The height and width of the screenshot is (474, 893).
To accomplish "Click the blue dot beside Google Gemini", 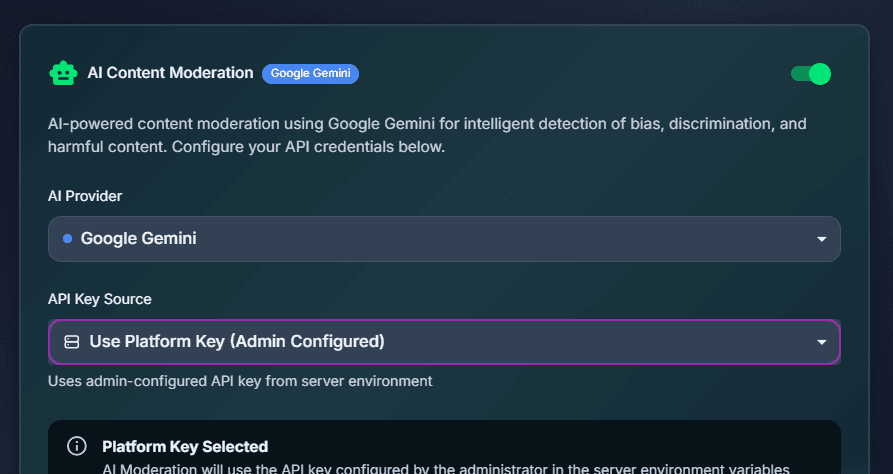I will 67,239.
